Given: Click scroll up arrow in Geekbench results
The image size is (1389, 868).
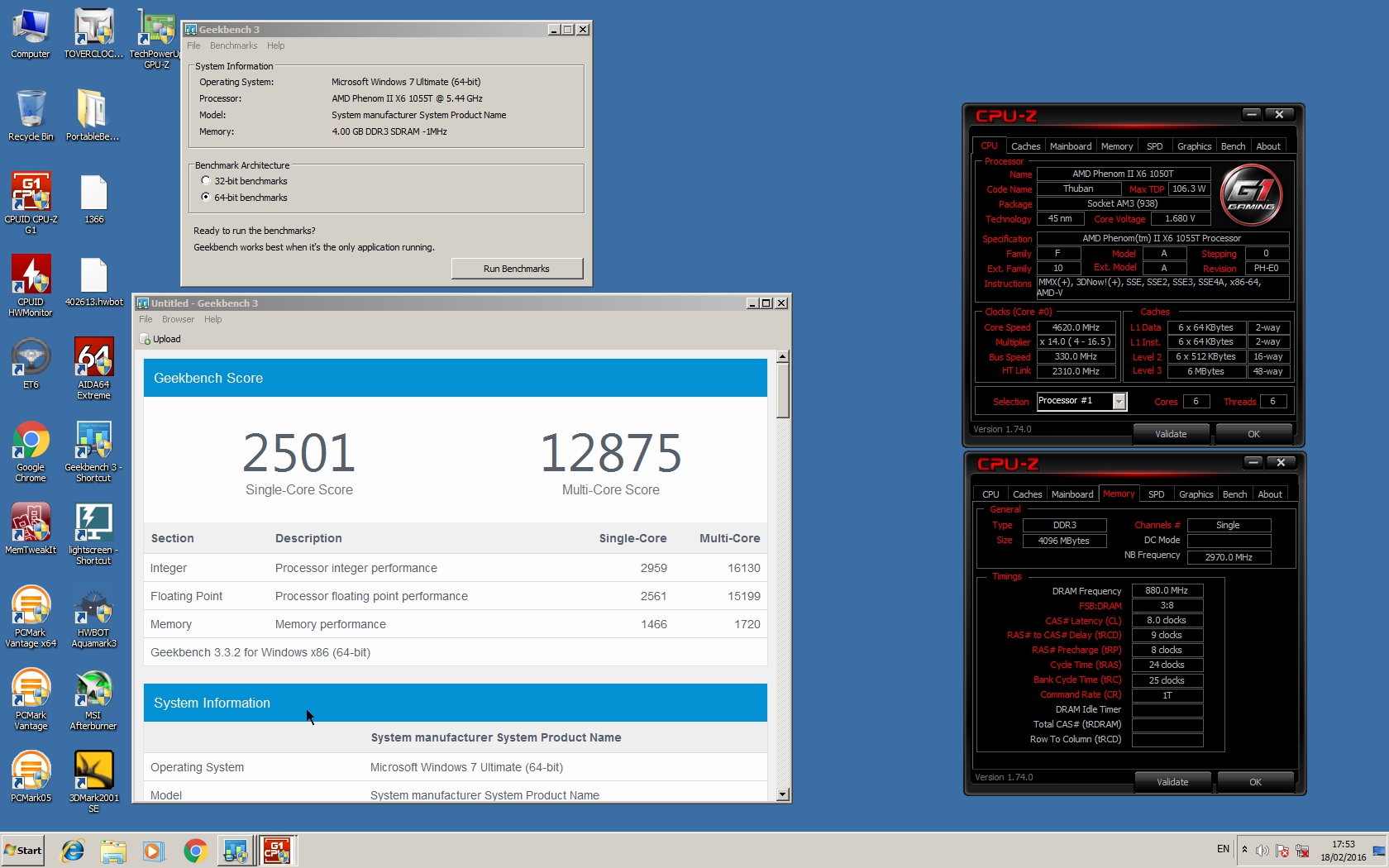Looking at the screenshot, I should coord(783,356).
